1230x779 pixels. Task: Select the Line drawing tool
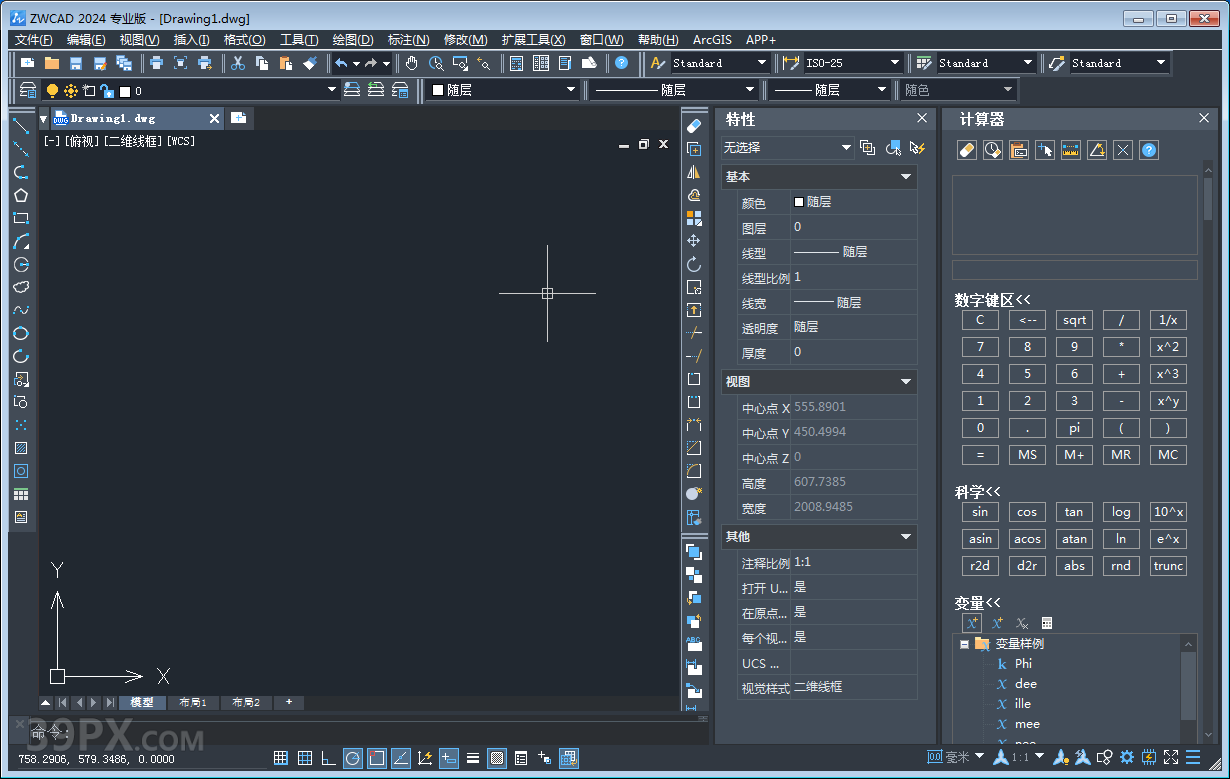coord(21,126)
